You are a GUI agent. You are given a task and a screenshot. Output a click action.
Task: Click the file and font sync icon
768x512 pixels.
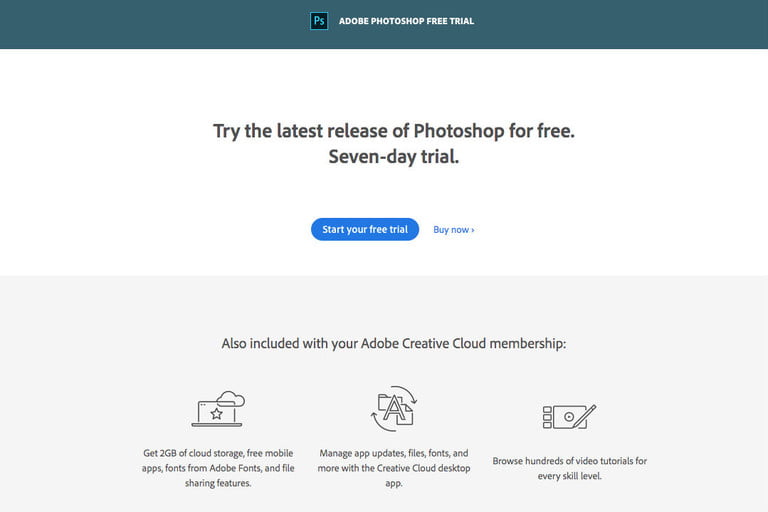pos(394,409)
